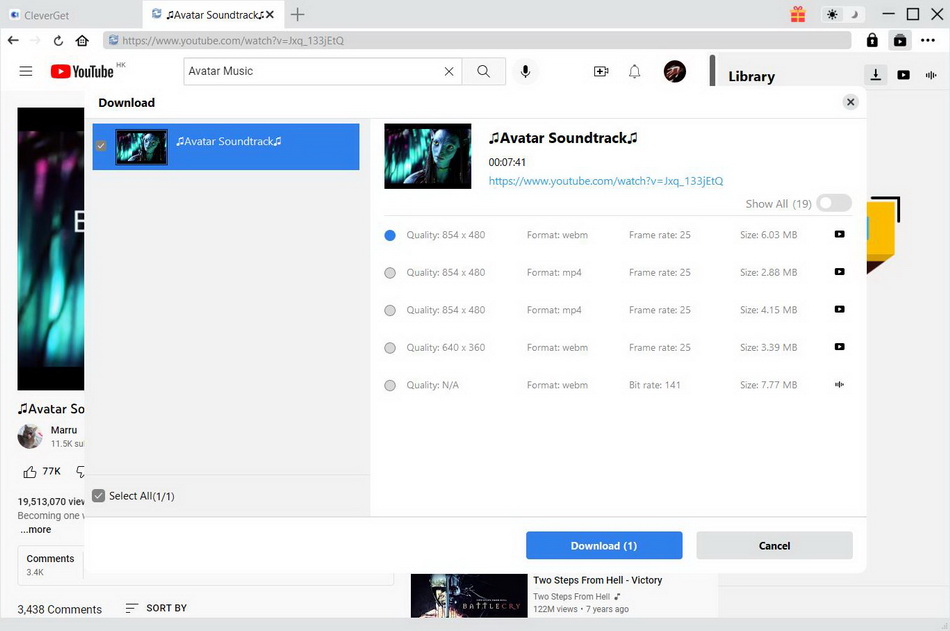This screenshot has height=631, width=950.
Task: Open the Library downloading tab arrow icon
Action: click(x=875, y=75)
